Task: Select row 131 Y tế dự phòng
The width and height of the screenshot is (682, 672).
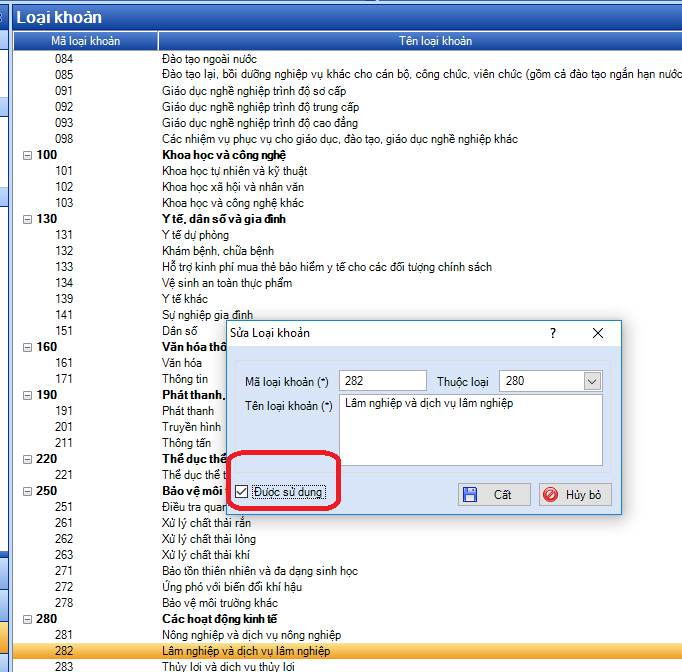Action: click(348, 235)
